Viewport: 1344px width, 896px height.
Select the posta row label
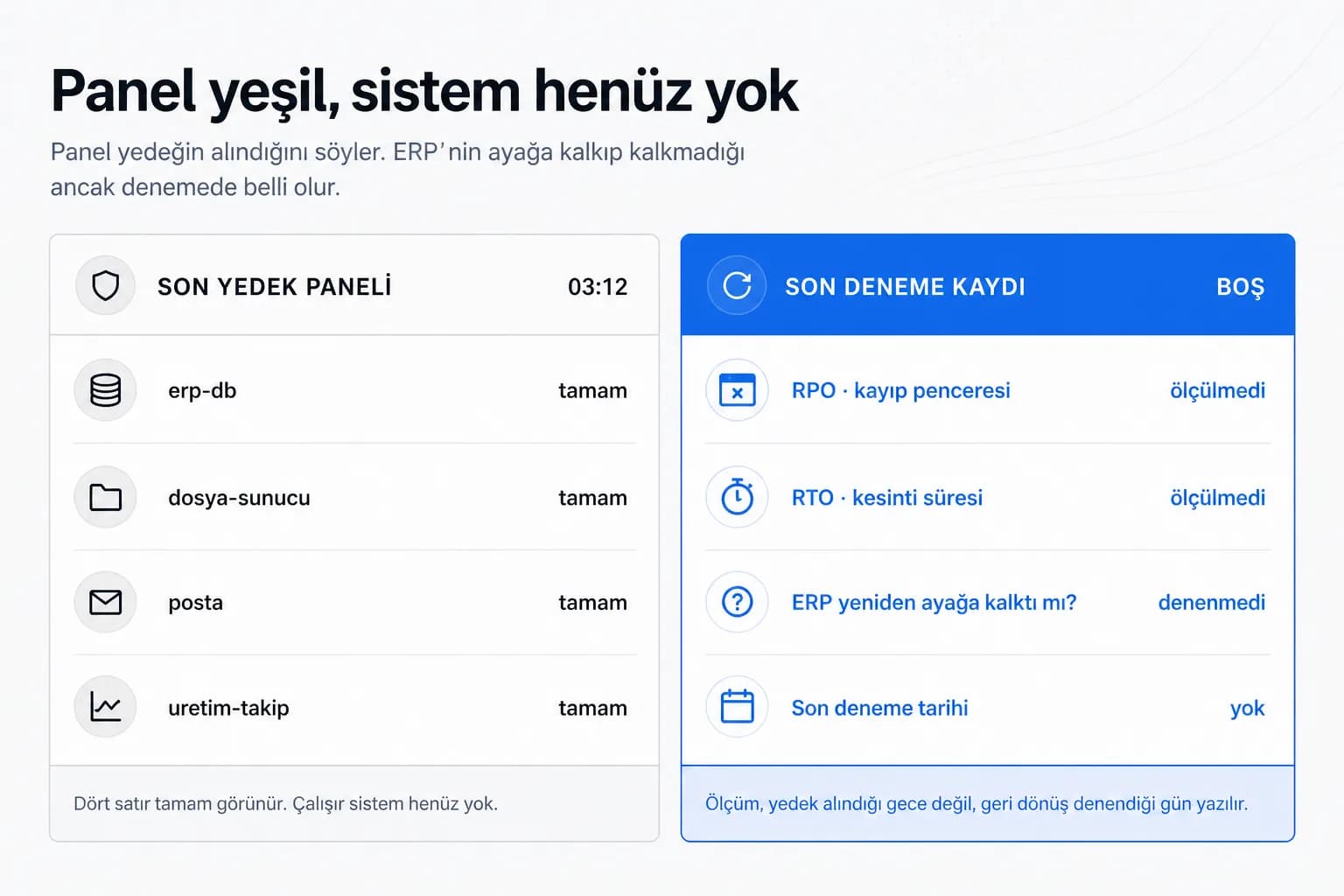tap(195, 603)
